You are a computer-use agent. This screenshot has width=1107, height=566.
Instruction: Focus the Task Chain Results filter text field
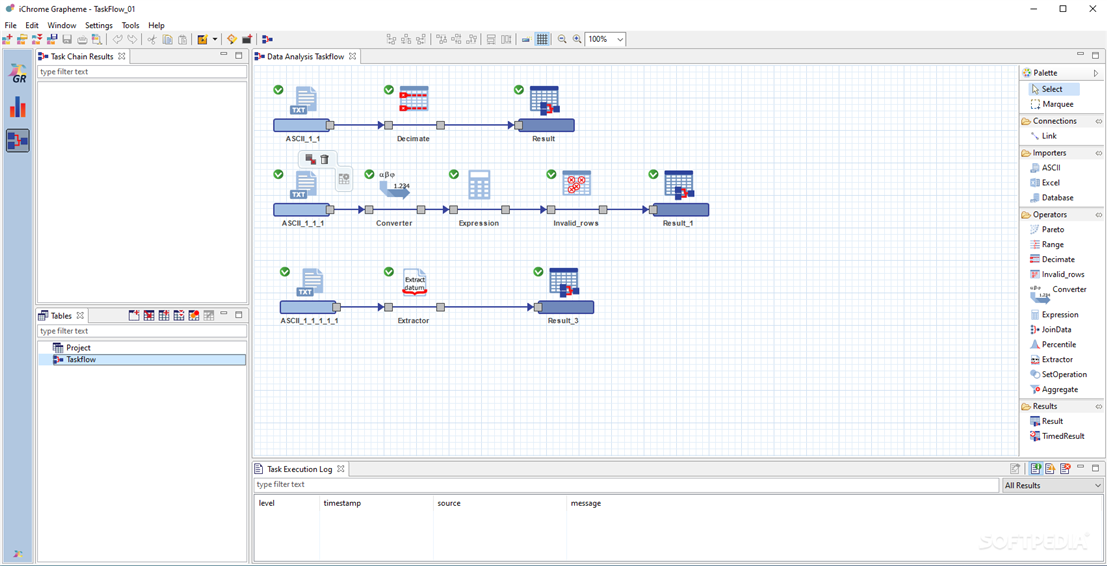(141, 71)
